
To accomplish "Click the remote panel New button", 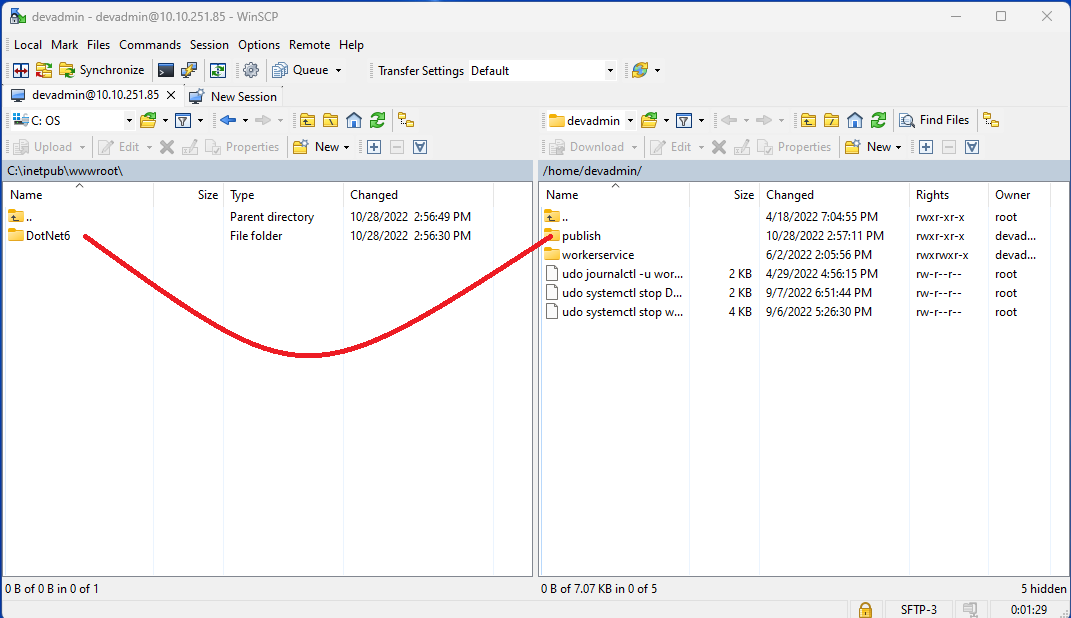I will tap(873, 147).
